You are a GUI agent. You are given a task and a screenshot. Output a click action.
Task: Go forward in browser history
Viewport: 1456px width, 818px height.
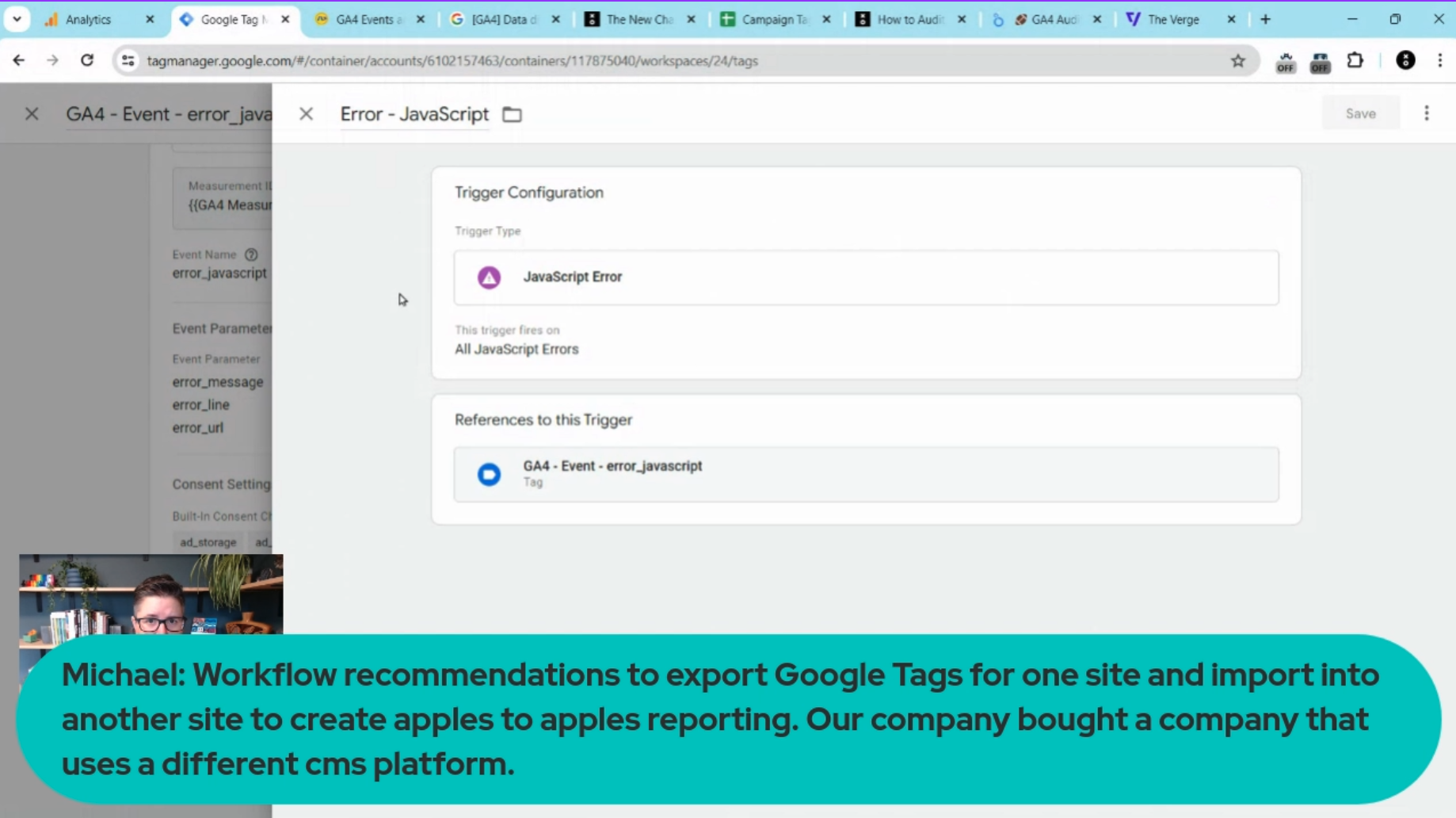(x=52, y=60)
